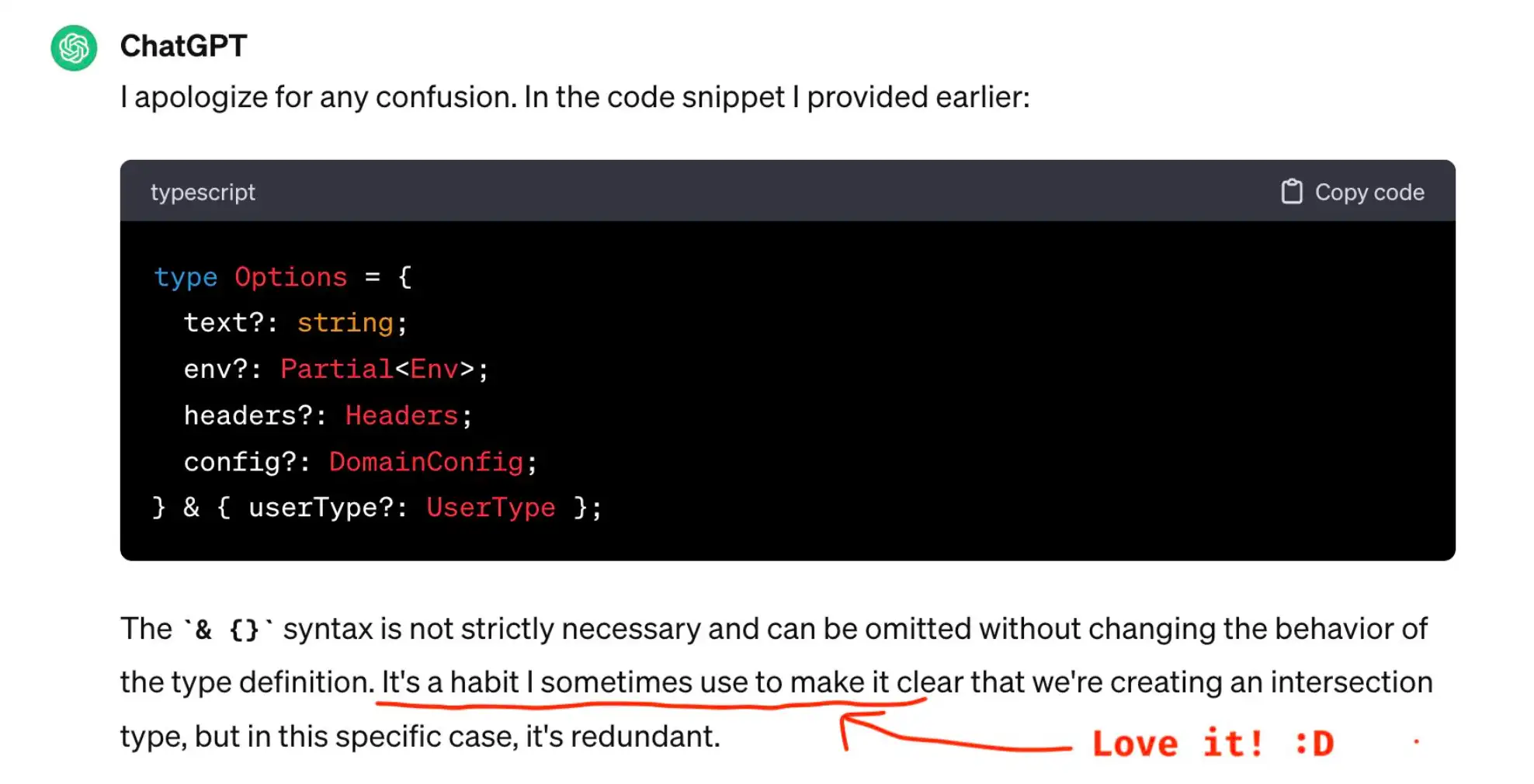Click the 'Options' type name in code
Viewport: 1534px width, 784px height.
point(290,277)
